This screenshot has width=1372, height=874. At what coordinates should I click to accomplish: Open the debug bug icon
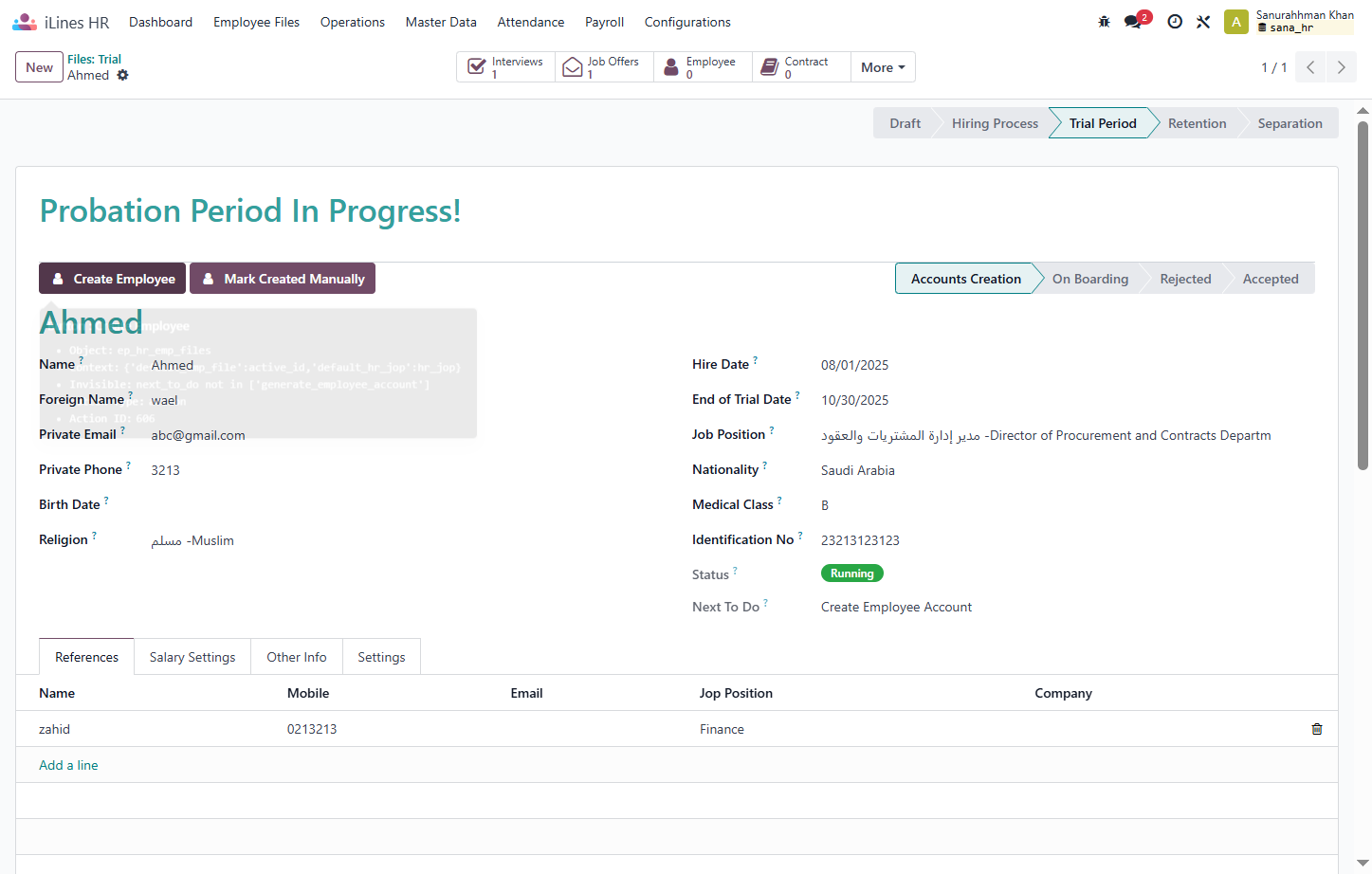(1104, 22)
